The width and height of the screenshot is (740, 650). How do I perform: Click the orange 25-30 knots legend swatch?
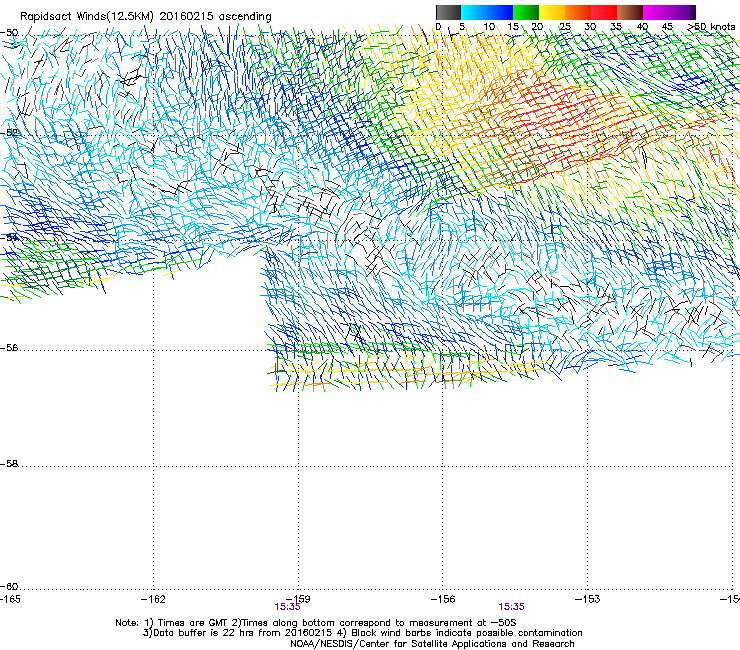tap(578, 12)
